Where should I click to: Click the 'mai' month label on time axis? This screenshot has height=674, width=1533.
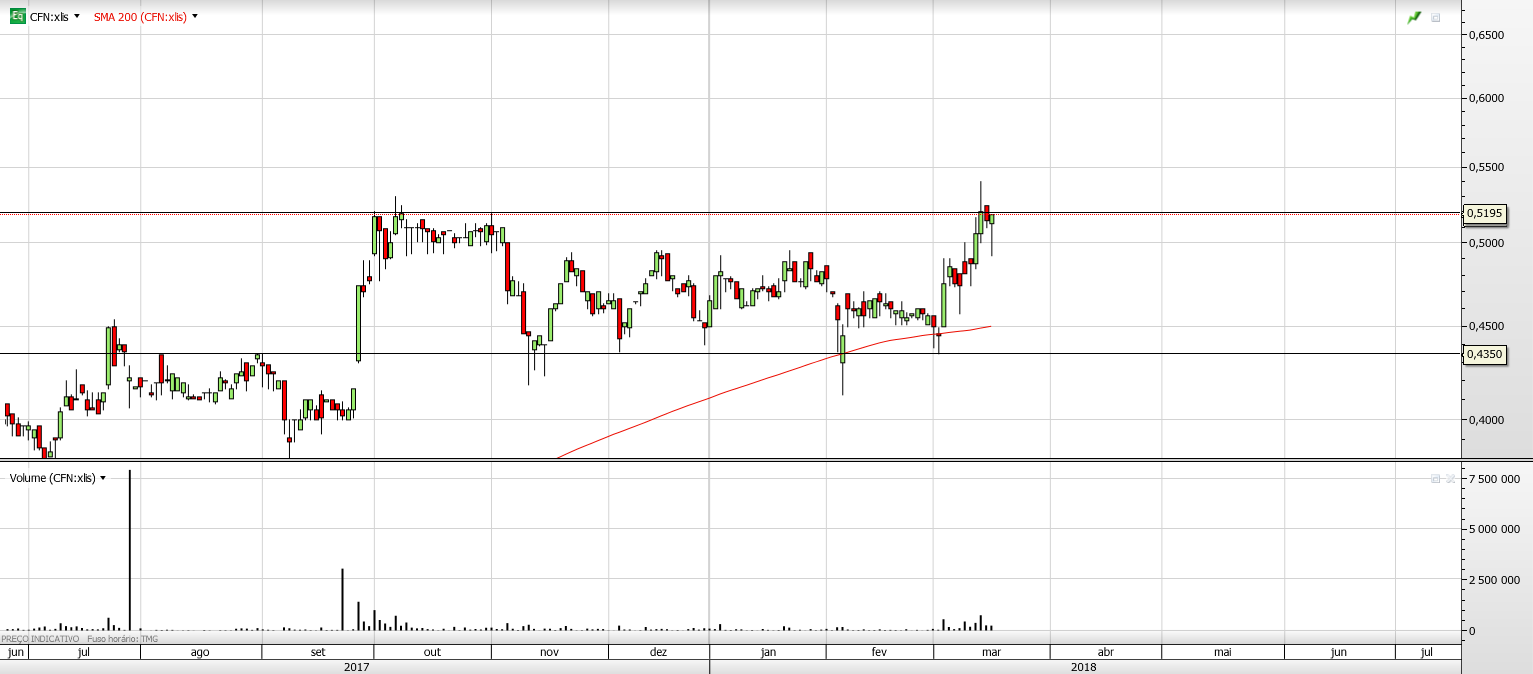pyautogui.click(x=1222, y=652)
